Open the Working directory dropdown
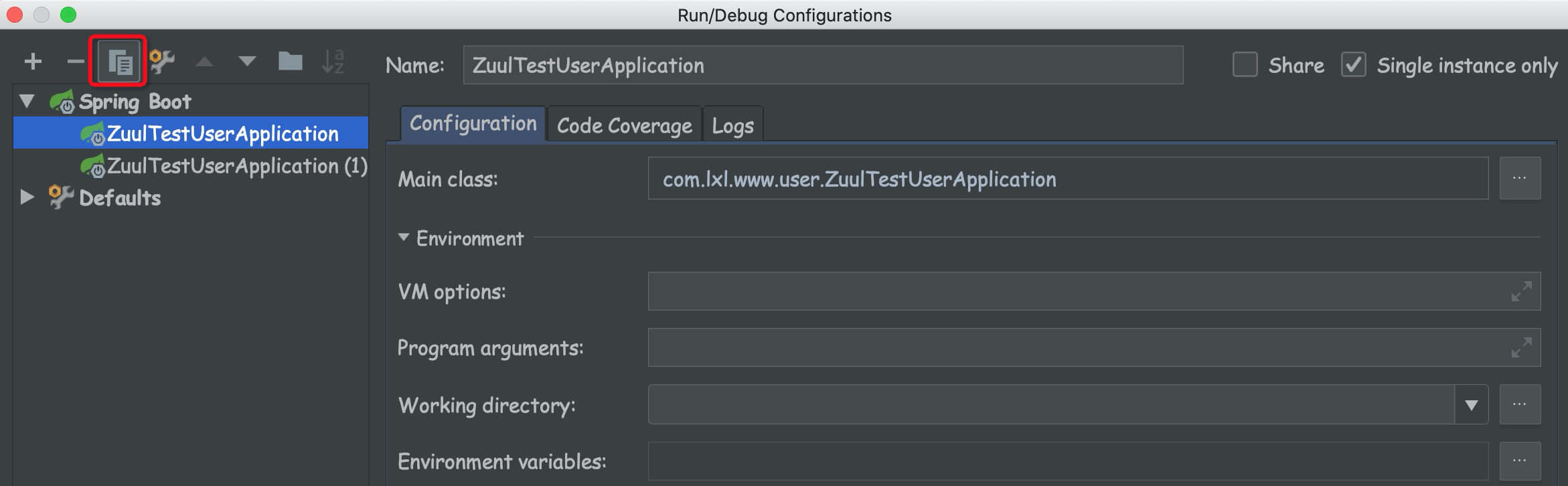 tap(1471, 405)
